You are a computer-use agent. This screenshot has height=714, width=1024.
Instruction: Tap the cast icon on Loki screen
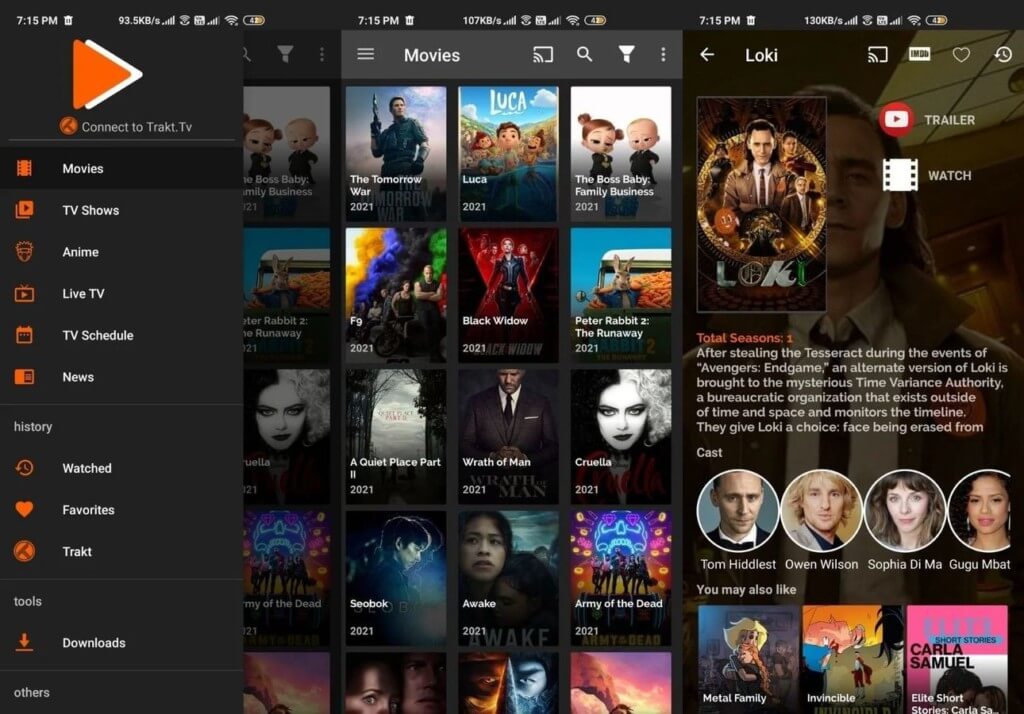(x=877, y=55)
